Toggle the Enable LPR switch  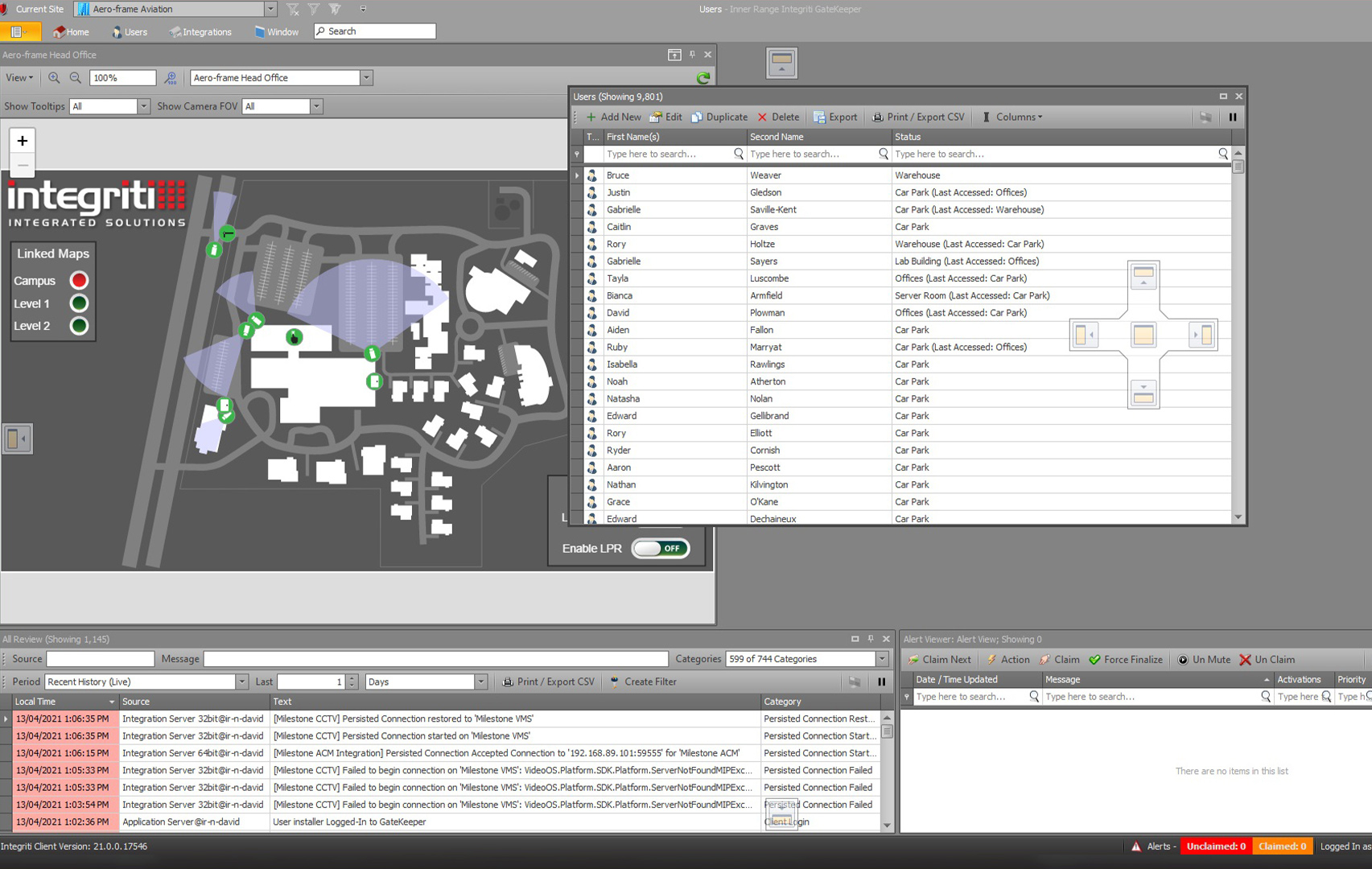coord(661,549)
